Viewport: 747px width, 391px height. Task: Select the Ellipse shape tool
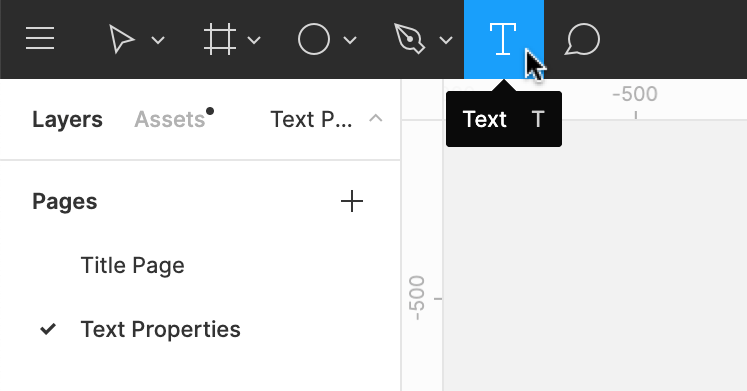coord(314,40)
